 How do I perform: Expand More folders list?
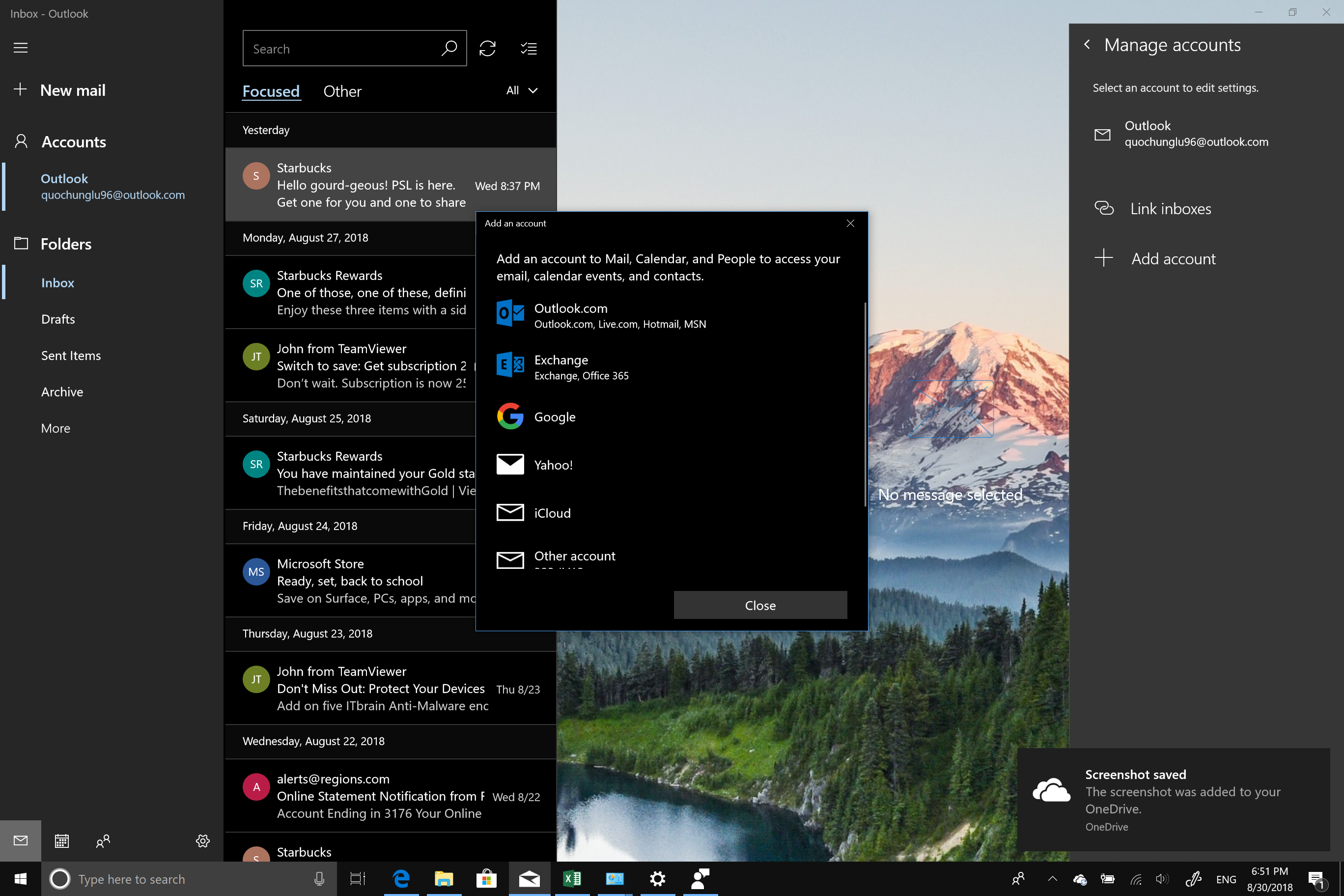coord(112,428)
